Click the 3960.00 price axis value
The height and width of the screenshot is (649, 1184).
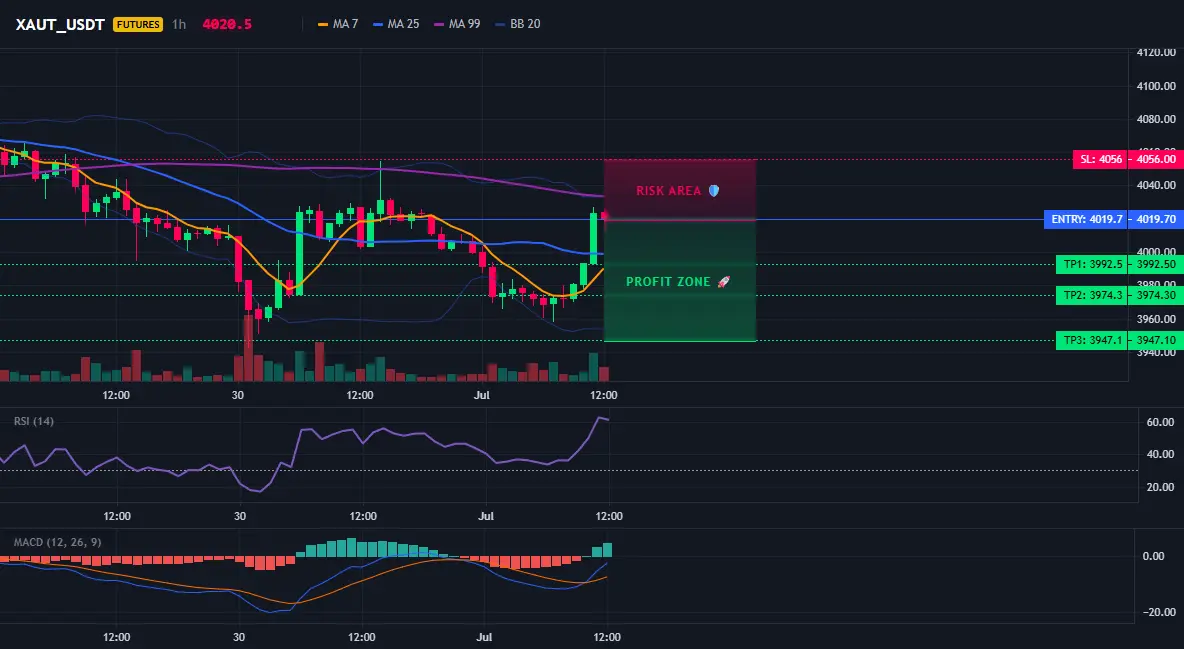coord(1156,319)
